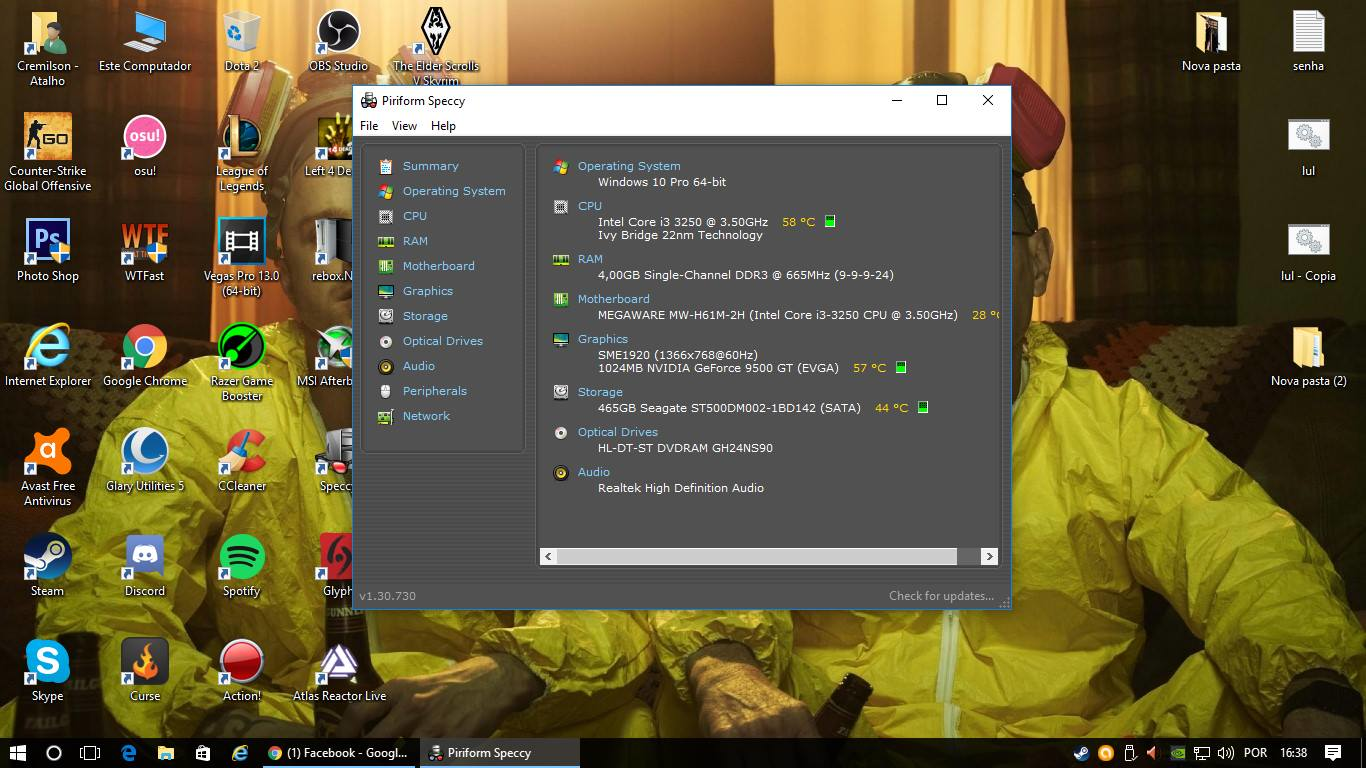Screen dimensions: 1366x768
Task: Select the League of Legends desktop icon
Action: pyautogui.click(x=241, y=152)
